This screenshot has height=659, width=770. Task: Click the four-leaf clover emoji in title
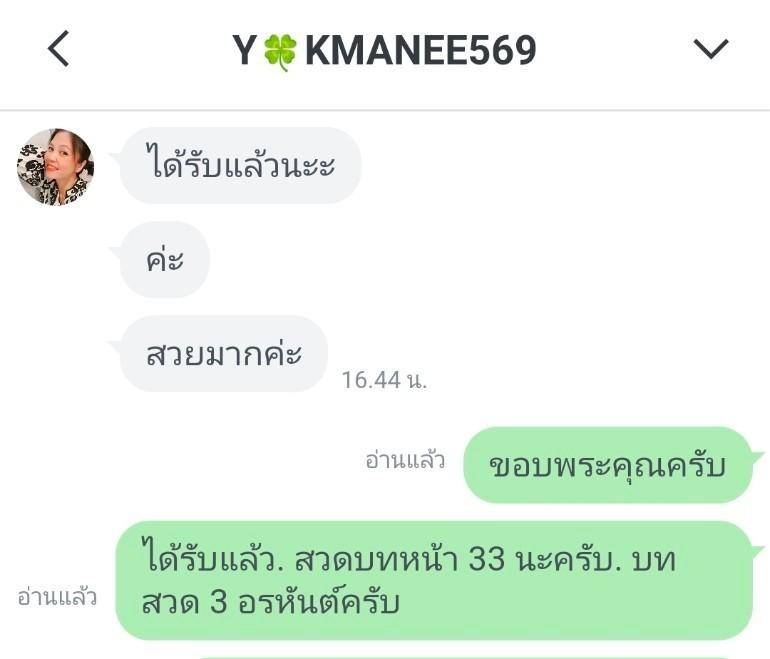(280, 52)
